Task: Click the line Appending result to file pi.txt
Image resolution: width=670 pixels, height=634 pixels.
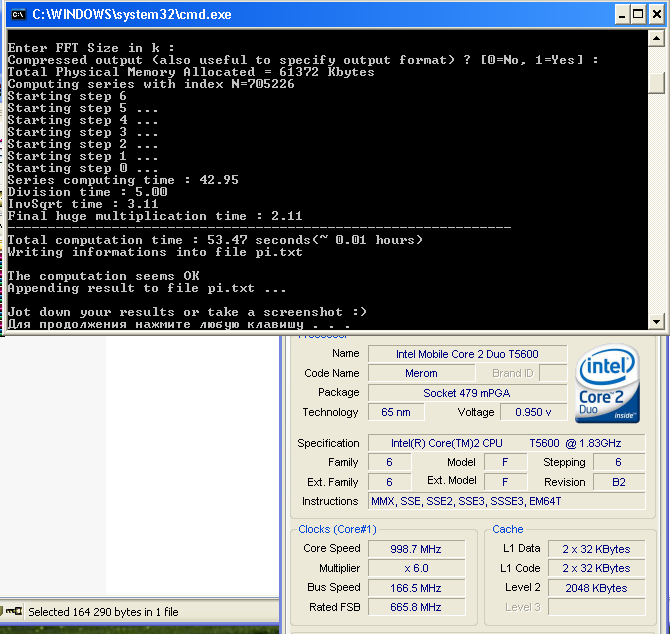Action: (147, 288)
